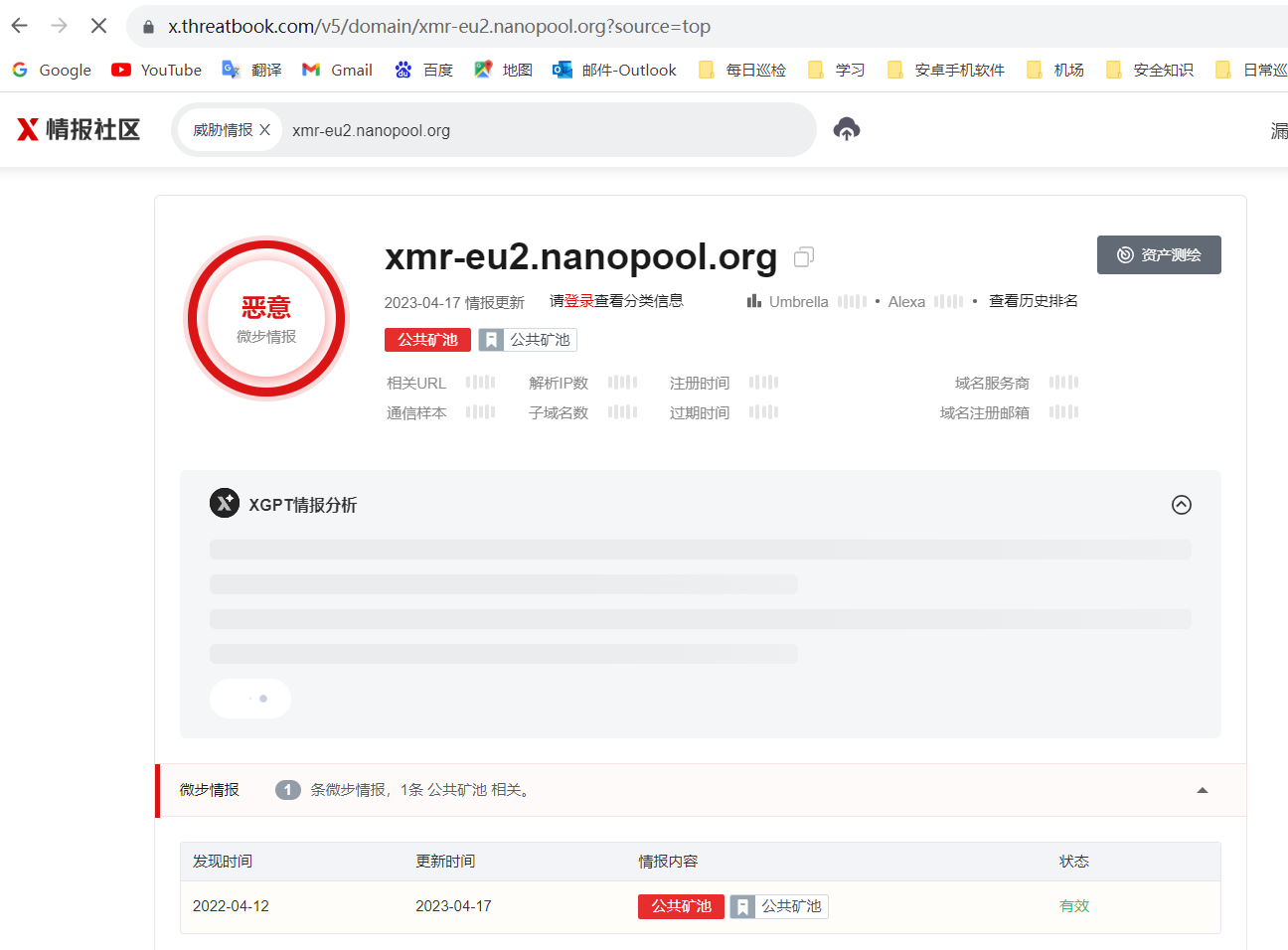Screen dimensions: 1288x950
Task: Click the X 情报社区 logo
Action: [79, 129]
